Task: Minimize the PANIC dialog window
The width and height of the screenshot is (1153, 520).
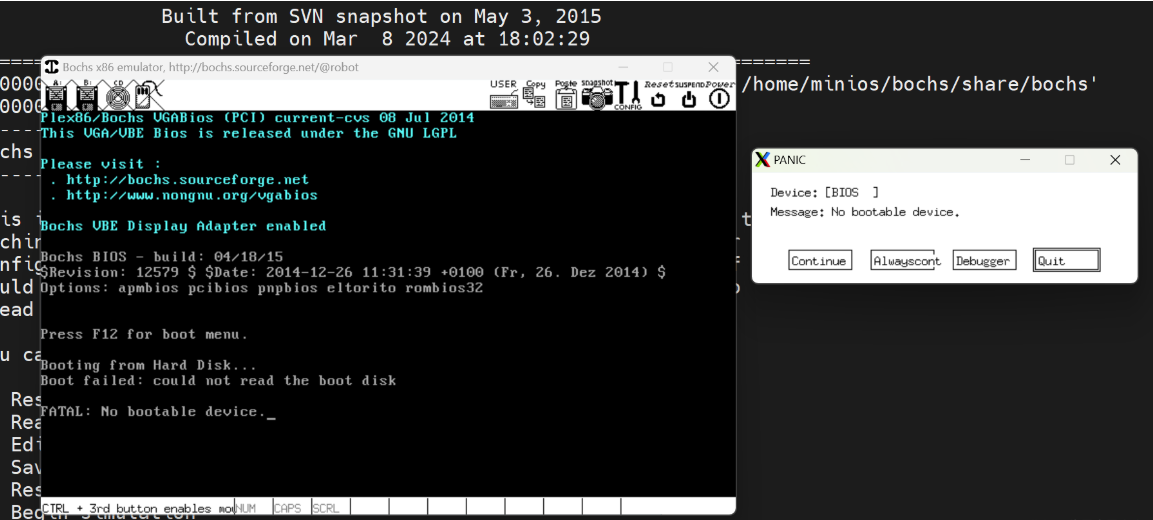Action: pos(1025,160)
